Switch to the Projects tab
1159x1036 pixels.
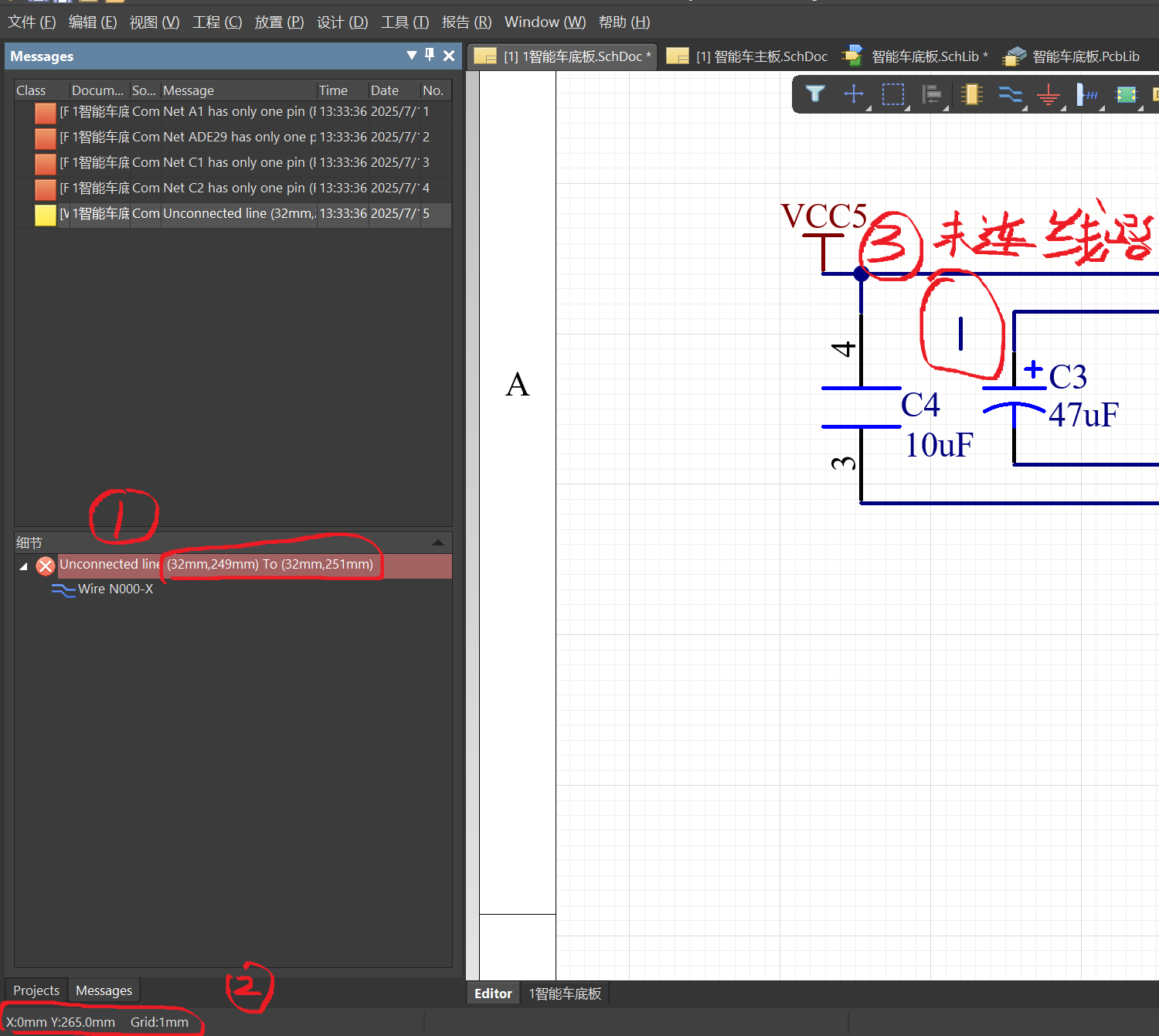[36, 990]
